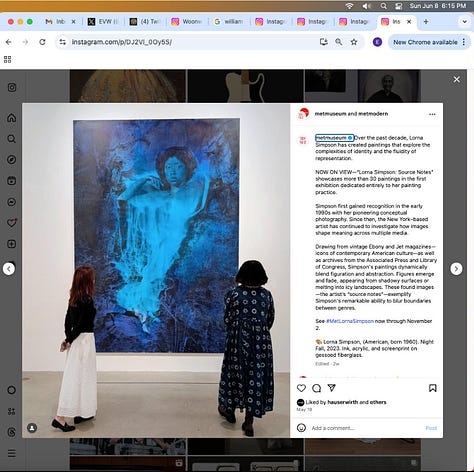This screenshot has width=474, height=472.
Task: Open Chrome profile avatar
Action: tap(377, 42)
